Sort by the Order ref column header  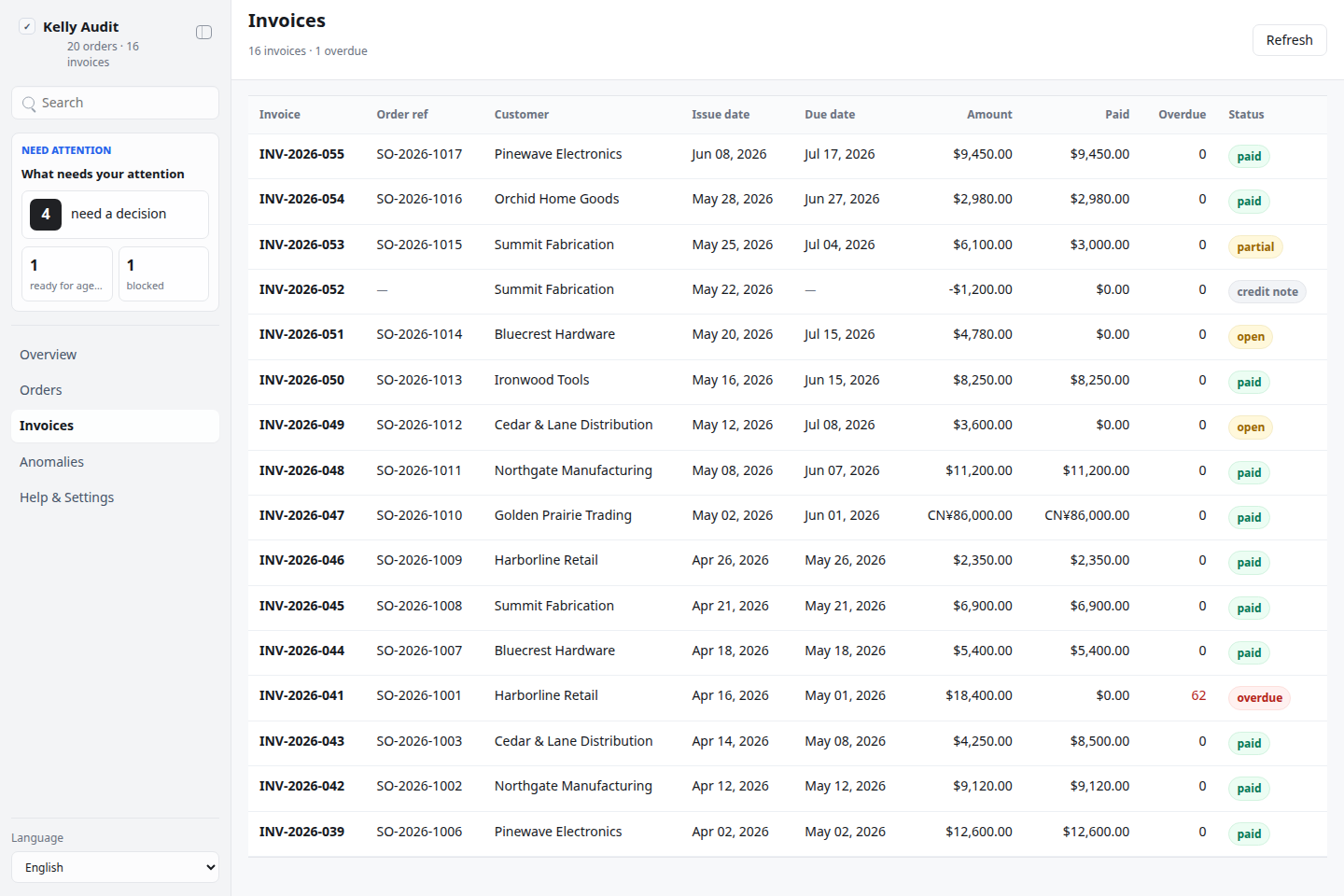402,115
